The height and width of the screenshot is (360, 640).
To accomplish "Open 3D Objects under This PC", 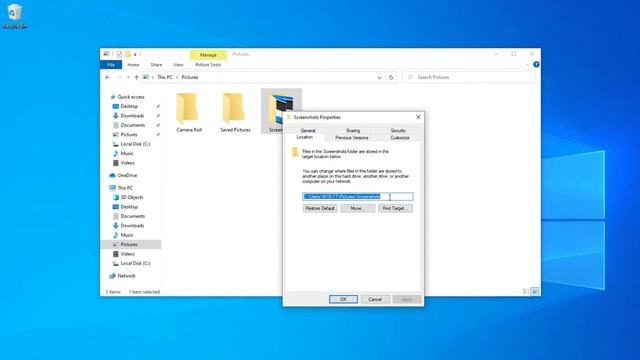I will [x=132, y=197].
